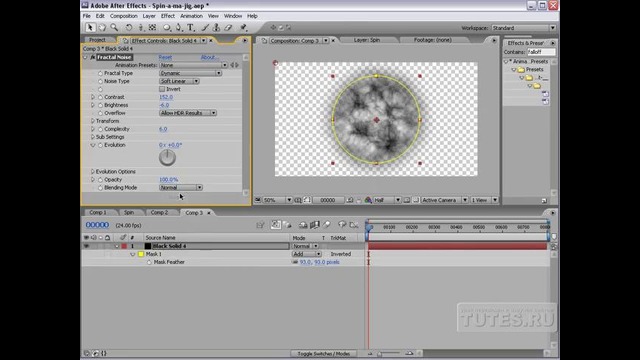Open the Fractal Type dropdown
The width and height of the screenshot is (640, 360).
click(x=190, y=73)
